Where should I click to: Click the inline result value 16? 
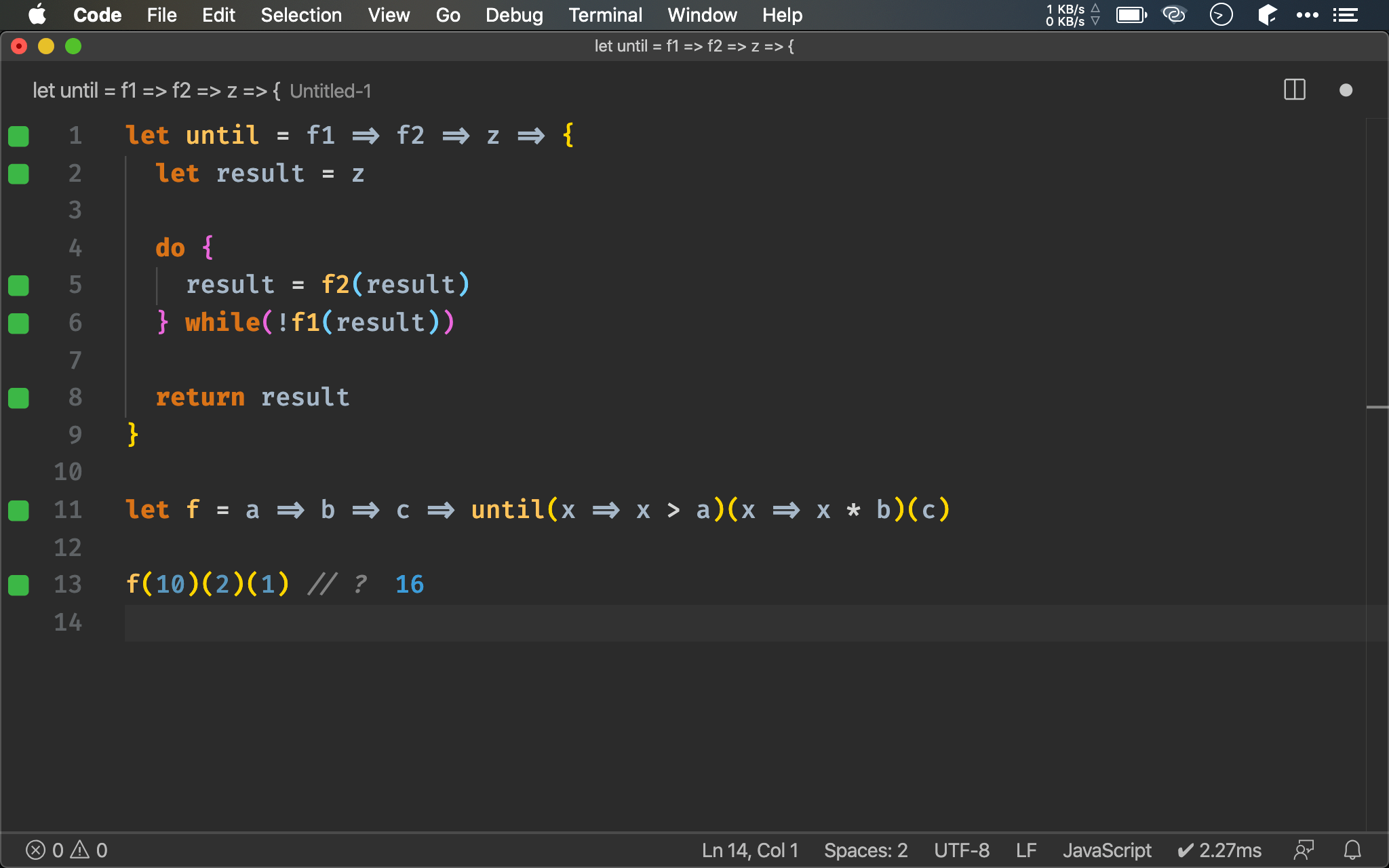[410, 584]
